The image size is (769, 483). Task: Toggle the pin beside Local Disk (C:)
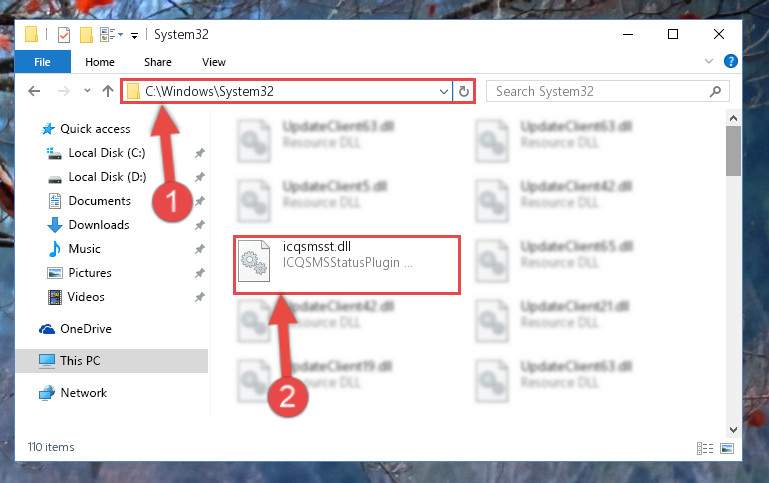click(x=200, y=153)
